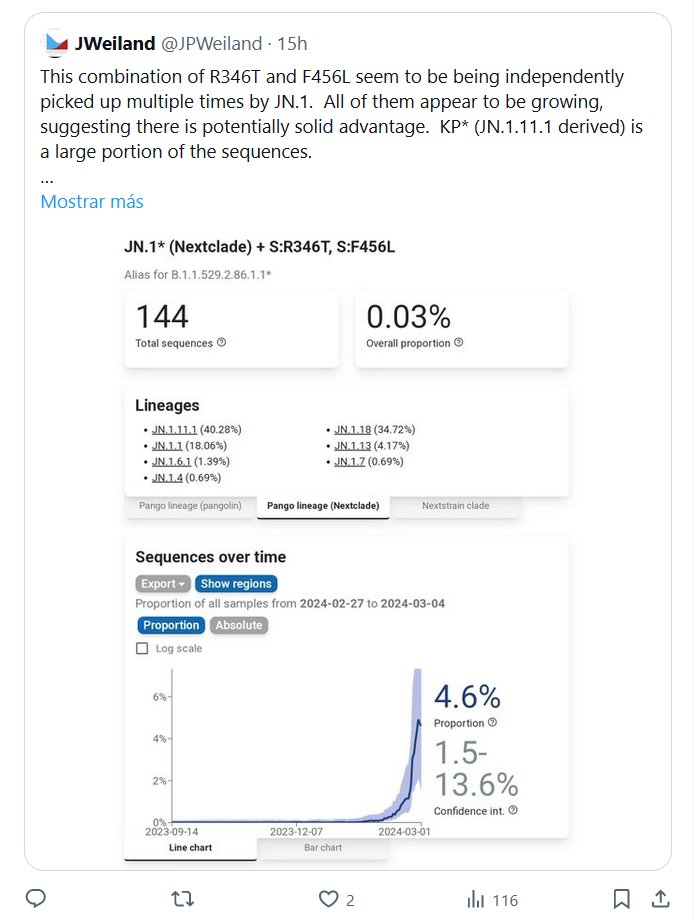Enable the Log scale checkbox
This screenshot has height=920, width=696.
point(142,649)
